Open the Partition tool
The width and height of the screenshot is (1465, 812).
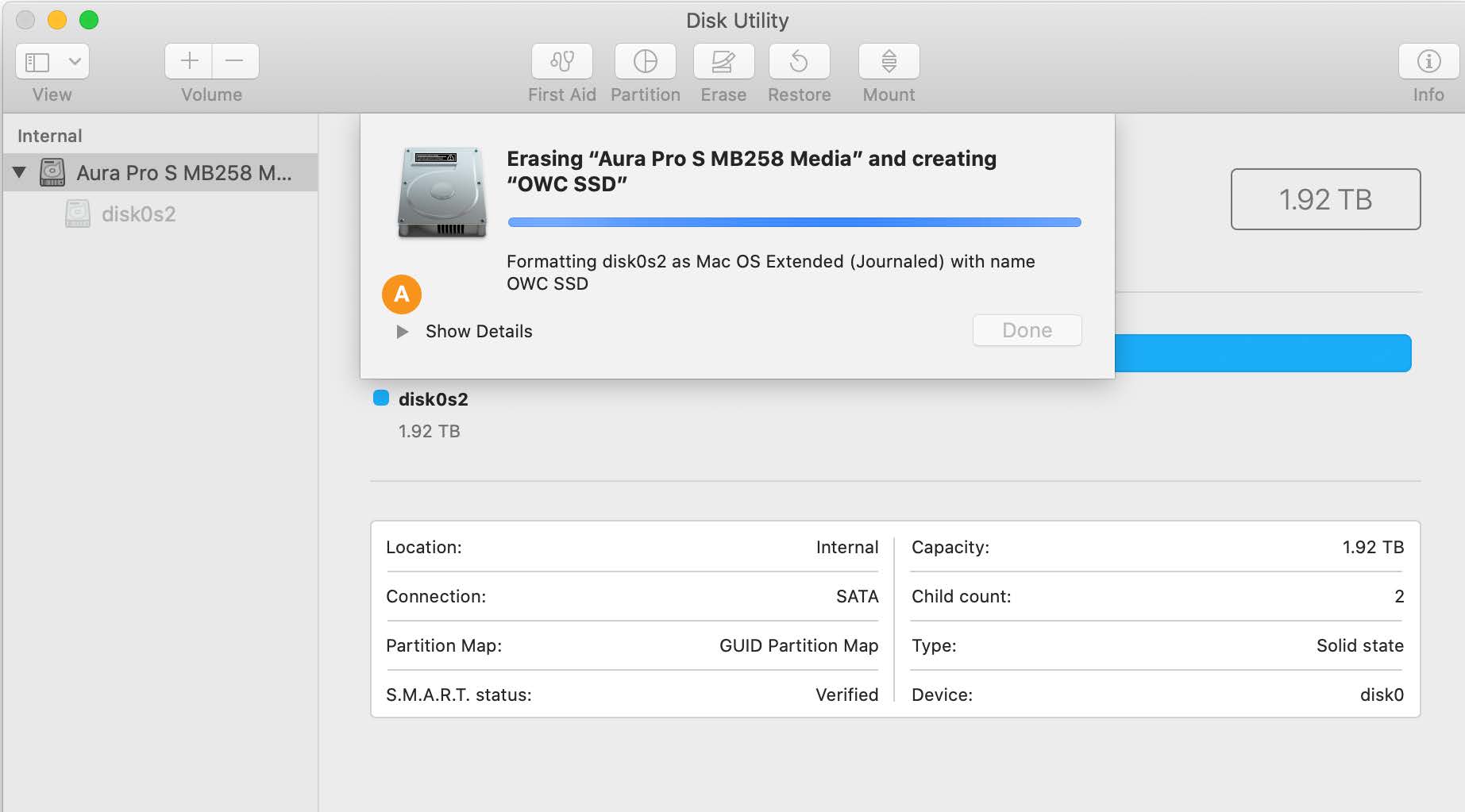pyautogui.click(x=645, y=61)
